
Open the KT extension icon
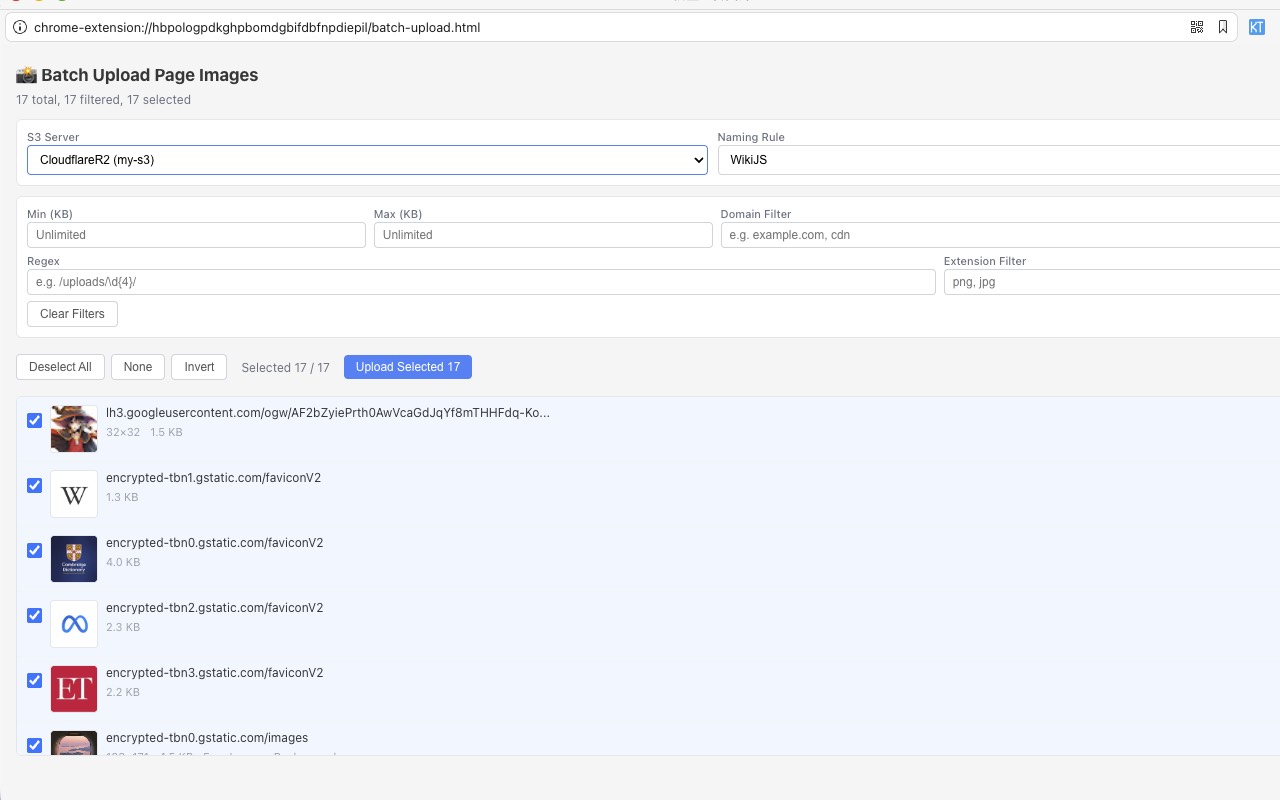[x=1257, y=27]
